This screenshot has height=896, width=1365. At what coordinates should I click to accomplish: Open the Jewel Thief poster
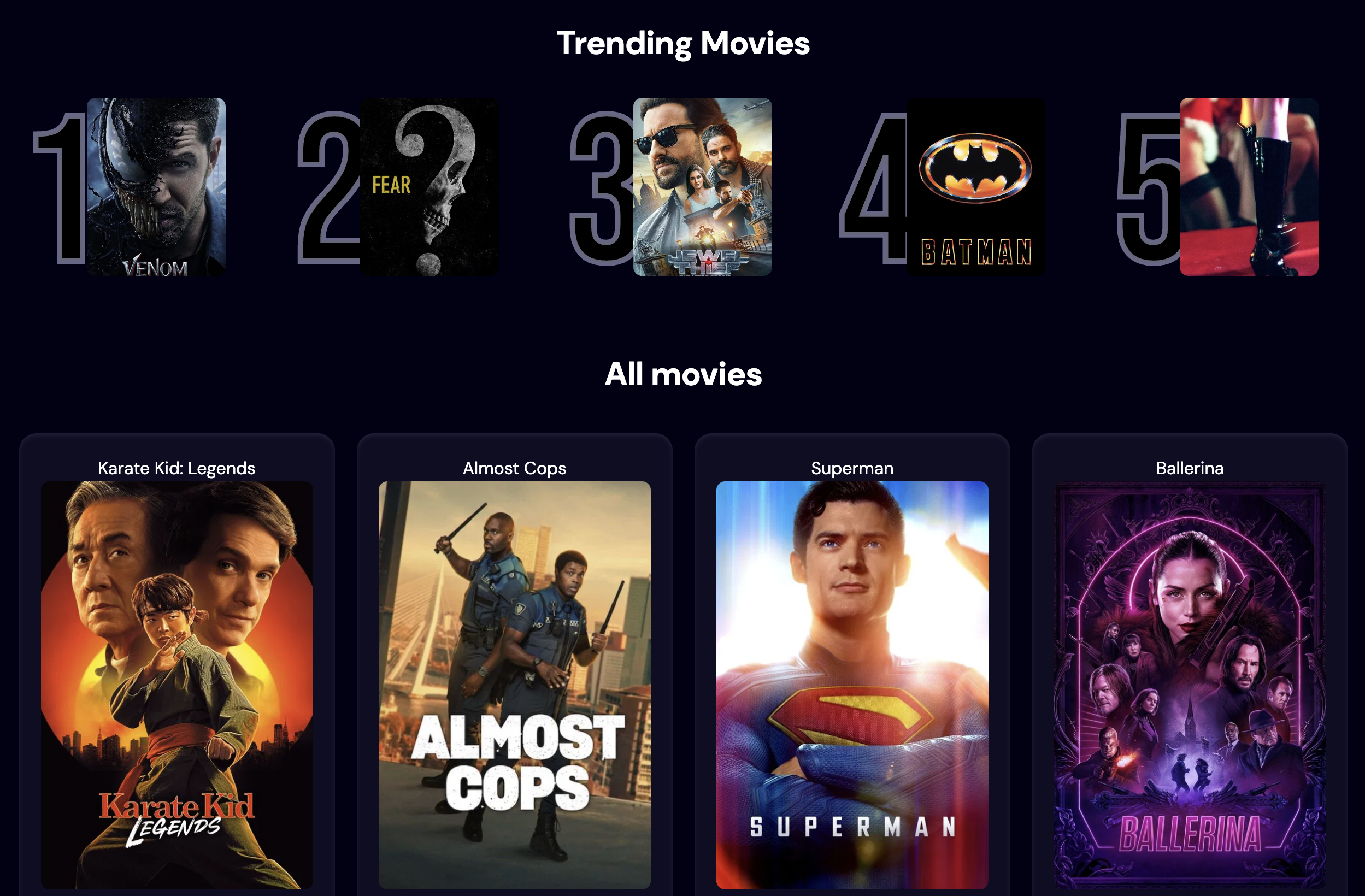[702, 186]
